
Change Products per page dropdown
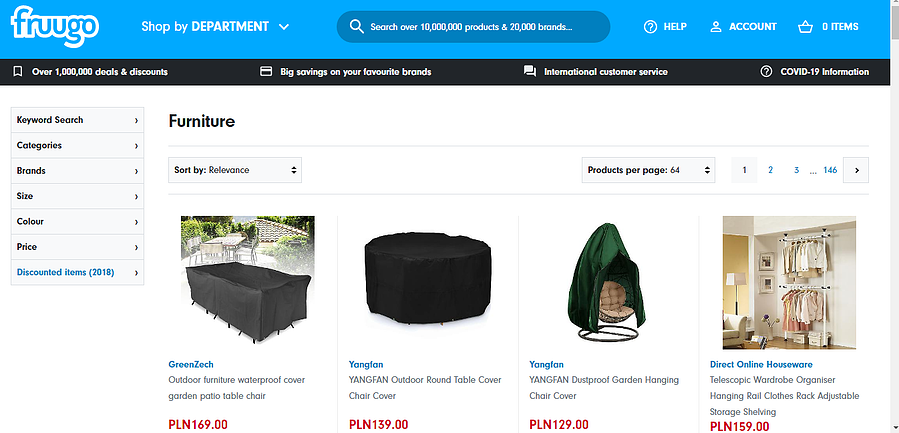point(648,170)
